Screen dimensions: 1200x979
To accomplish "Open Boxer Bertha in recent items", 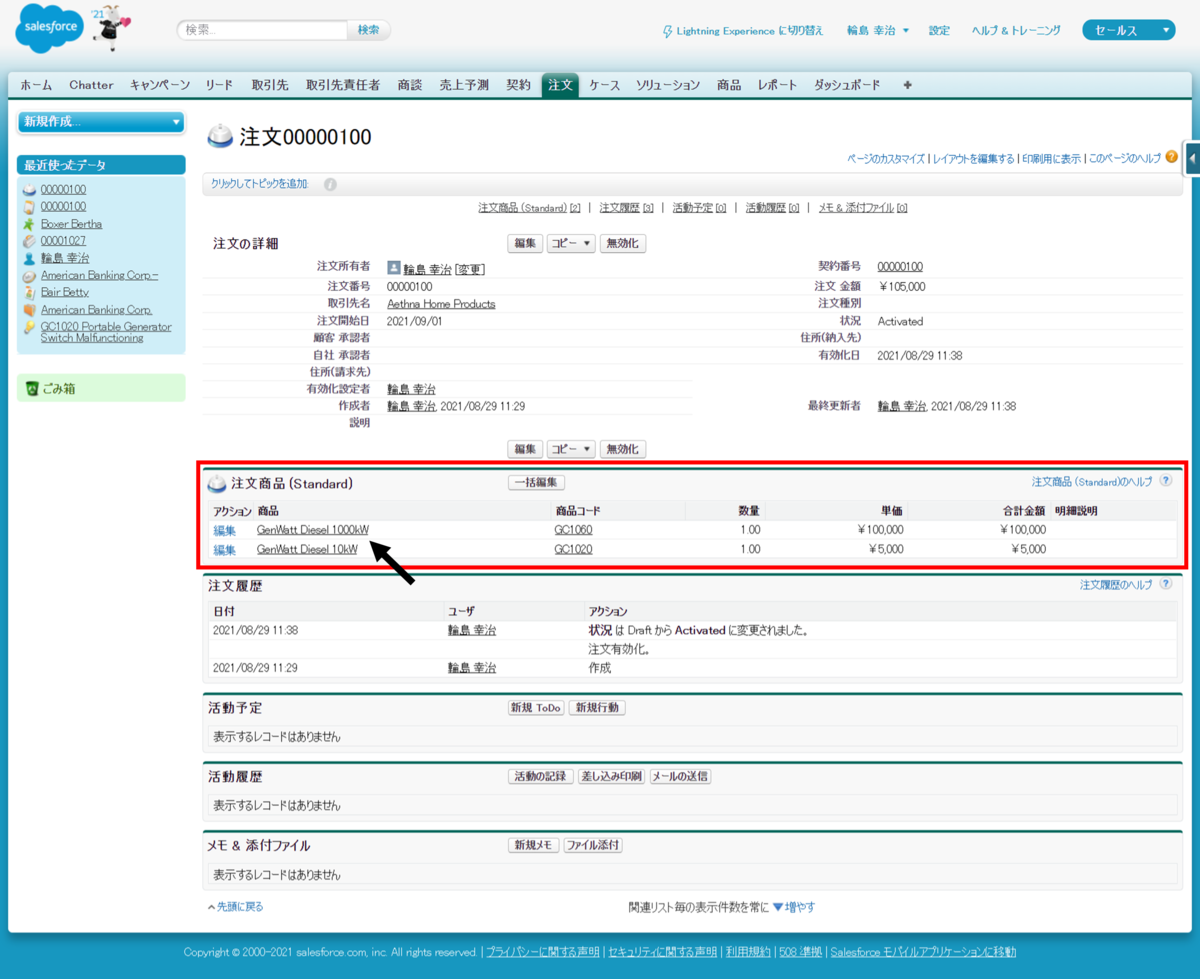I will point(71,224).
